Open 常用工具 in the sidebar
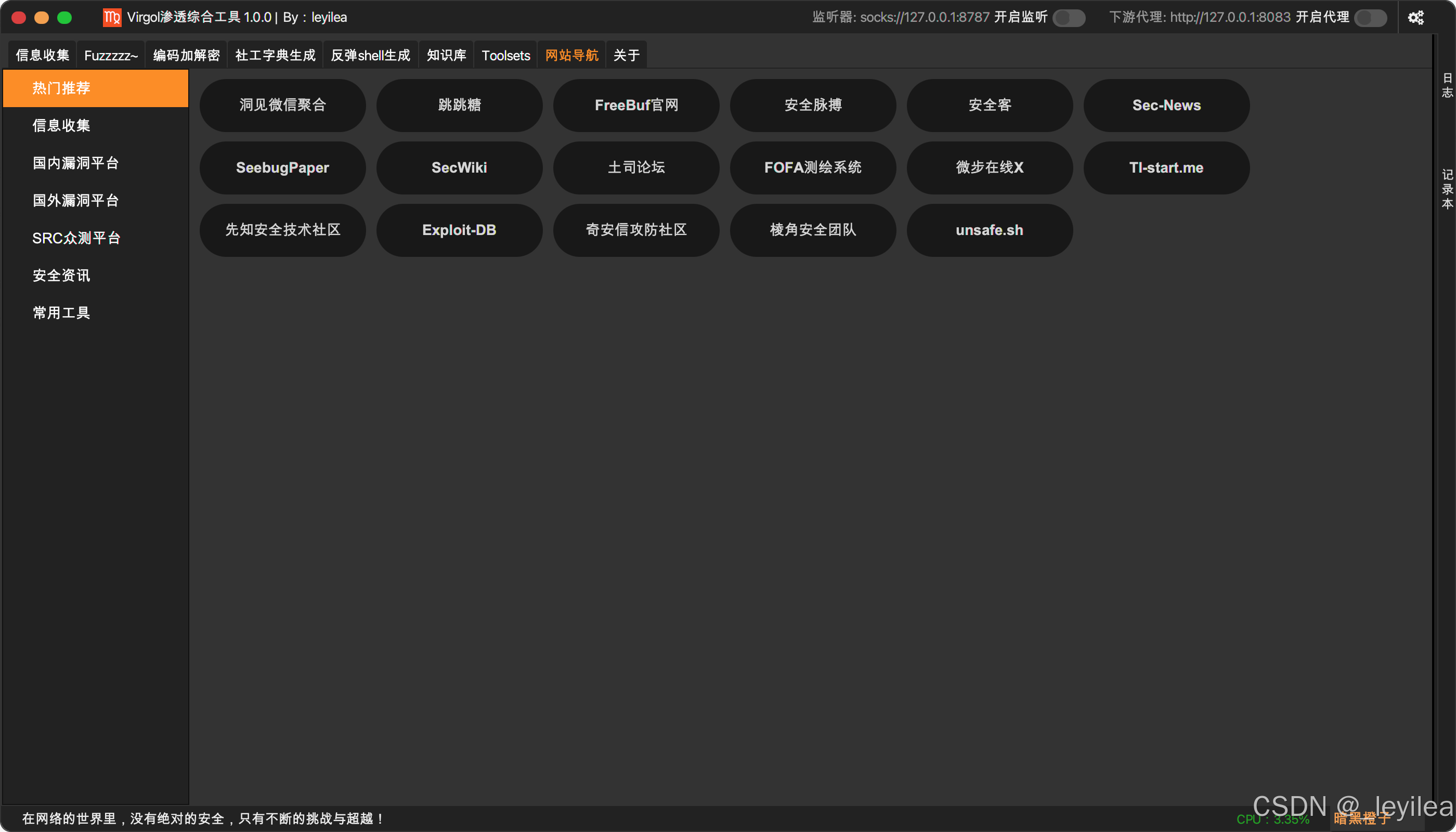The height and width of the screenshot is (832, 1456). click(61, 313)
